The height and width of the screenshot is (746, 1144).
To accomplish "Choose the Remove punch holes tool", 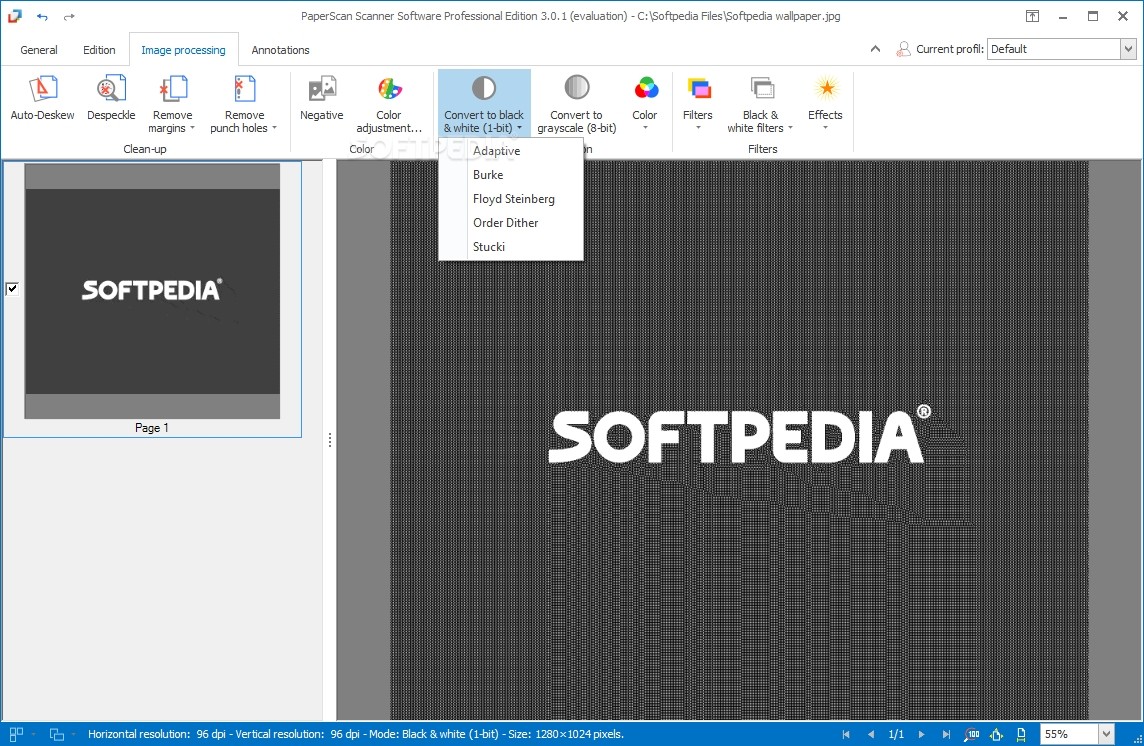I will [244, 103].
